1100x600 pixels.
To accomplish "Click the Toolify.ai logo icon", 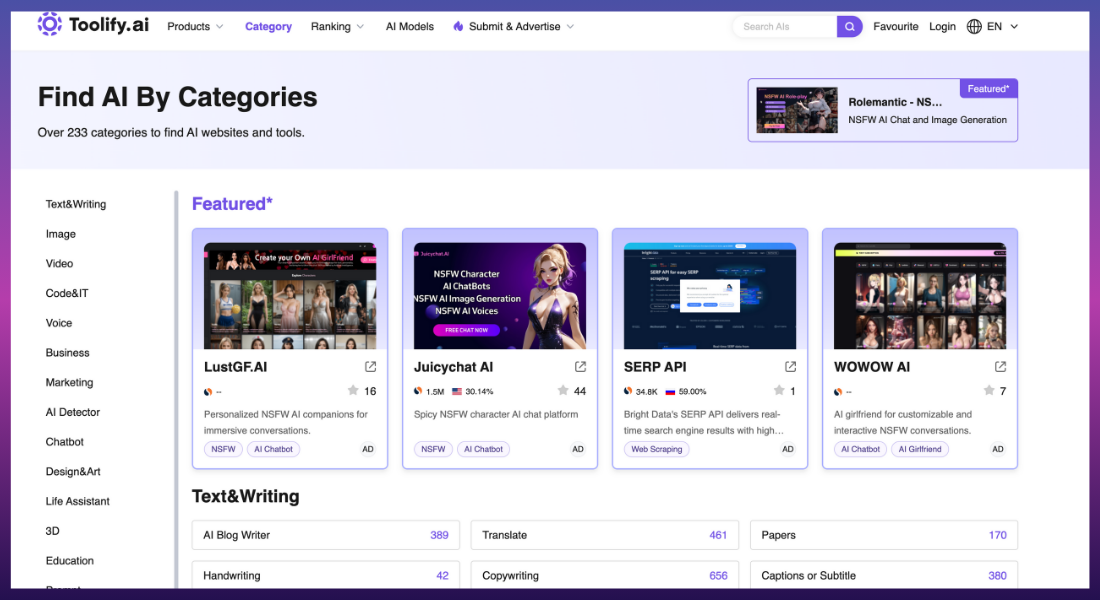I will 48,24.
